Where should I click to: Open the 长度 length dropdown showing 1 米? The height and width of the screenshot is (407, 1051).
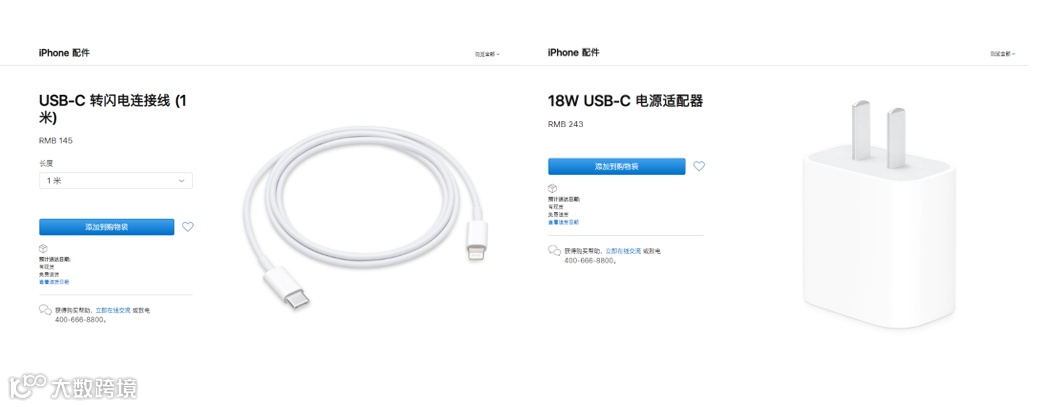[x=116, y=180]
